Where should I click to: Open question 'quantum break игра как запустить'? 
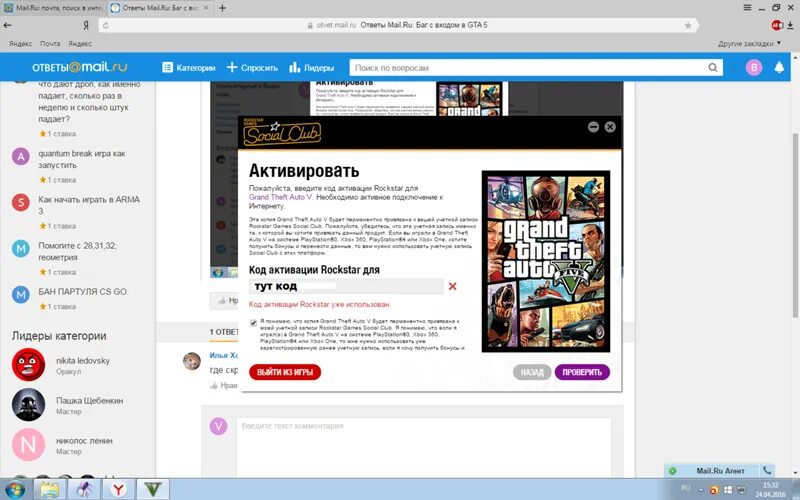[x=82, y=159]
